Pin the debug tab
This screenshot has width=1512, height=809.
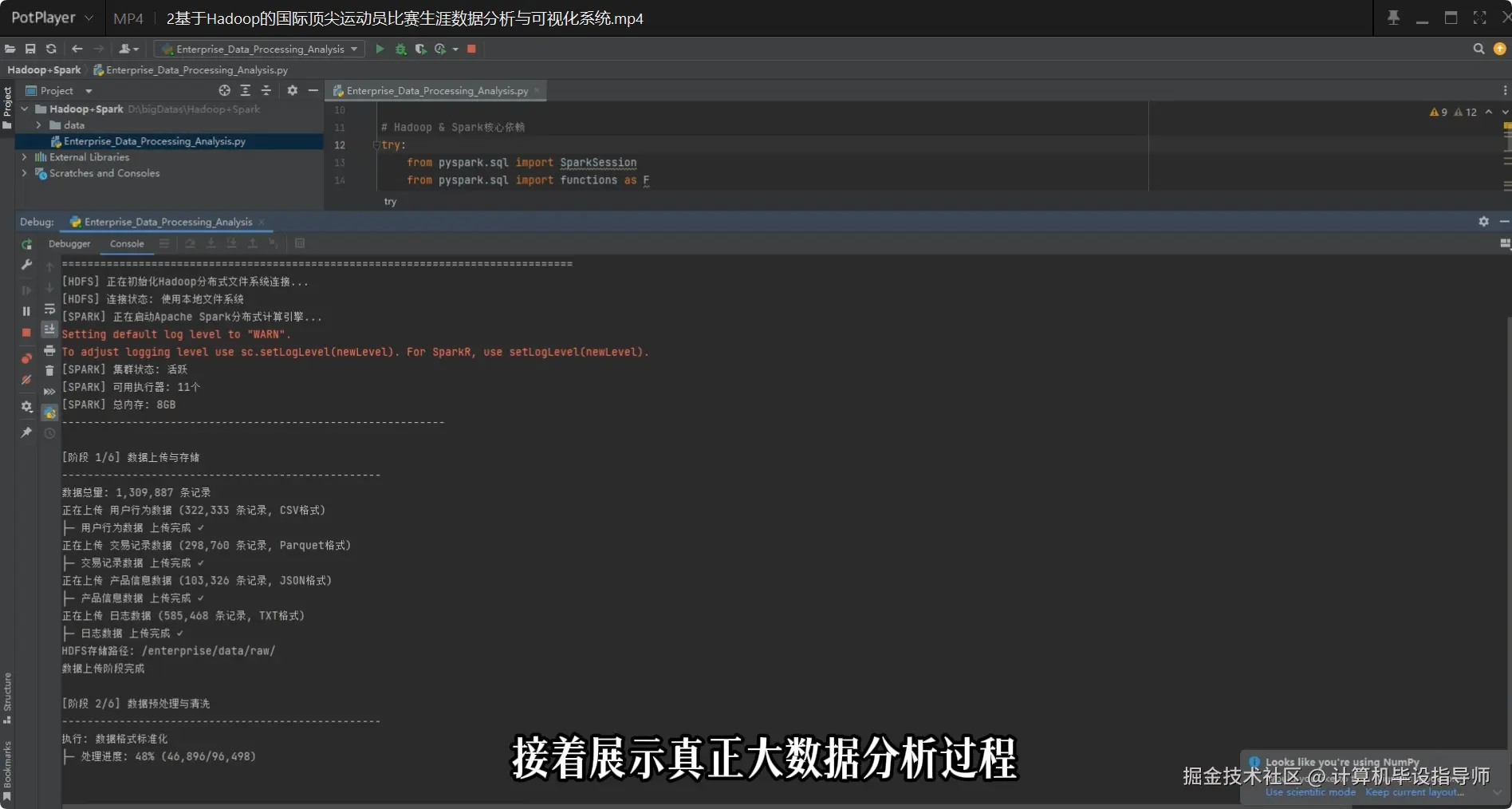pyautogui.click(x=26, y=432)
